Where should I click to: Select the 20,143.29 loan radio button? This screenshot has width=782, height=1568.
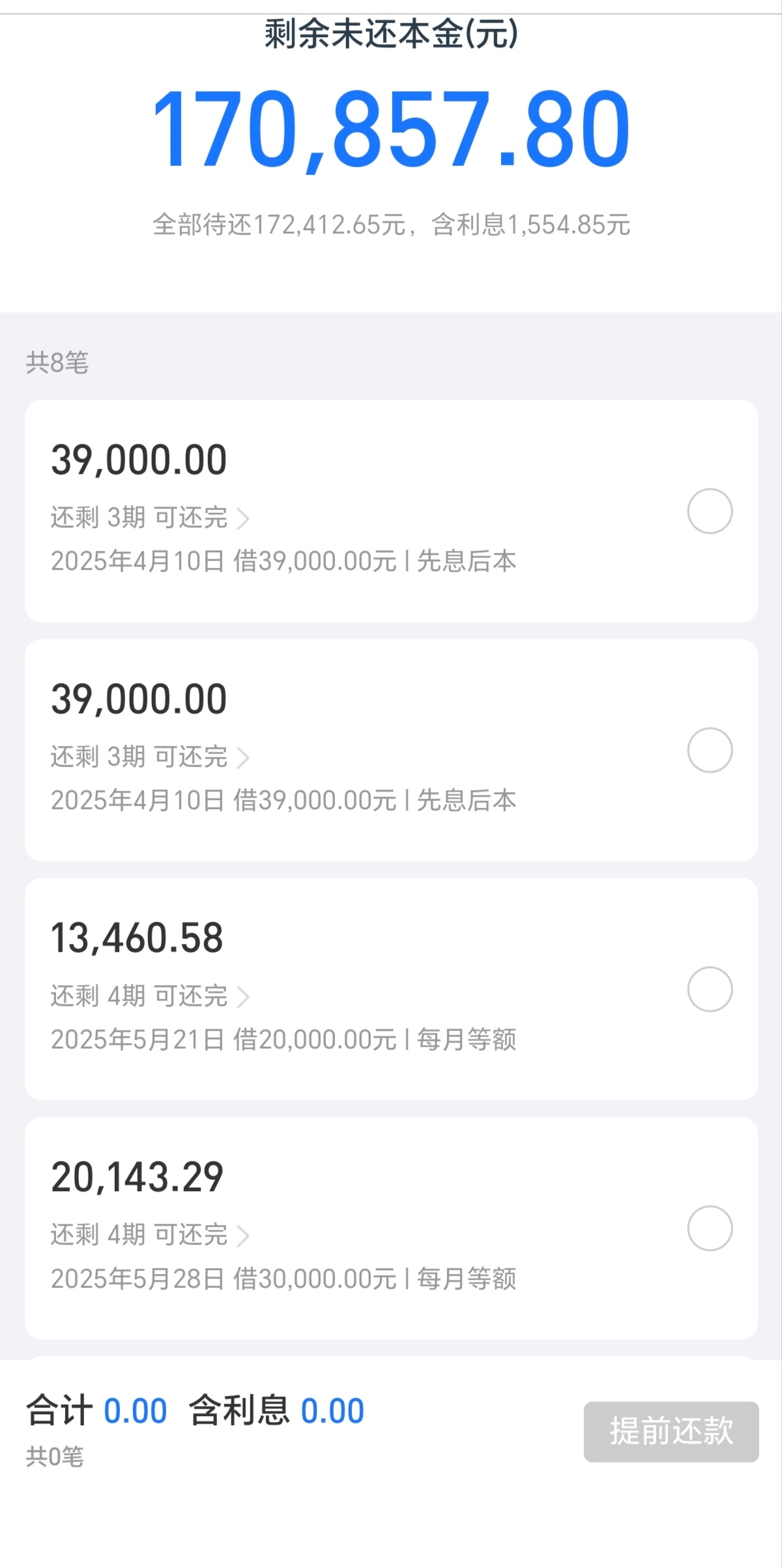[710, 1228]
